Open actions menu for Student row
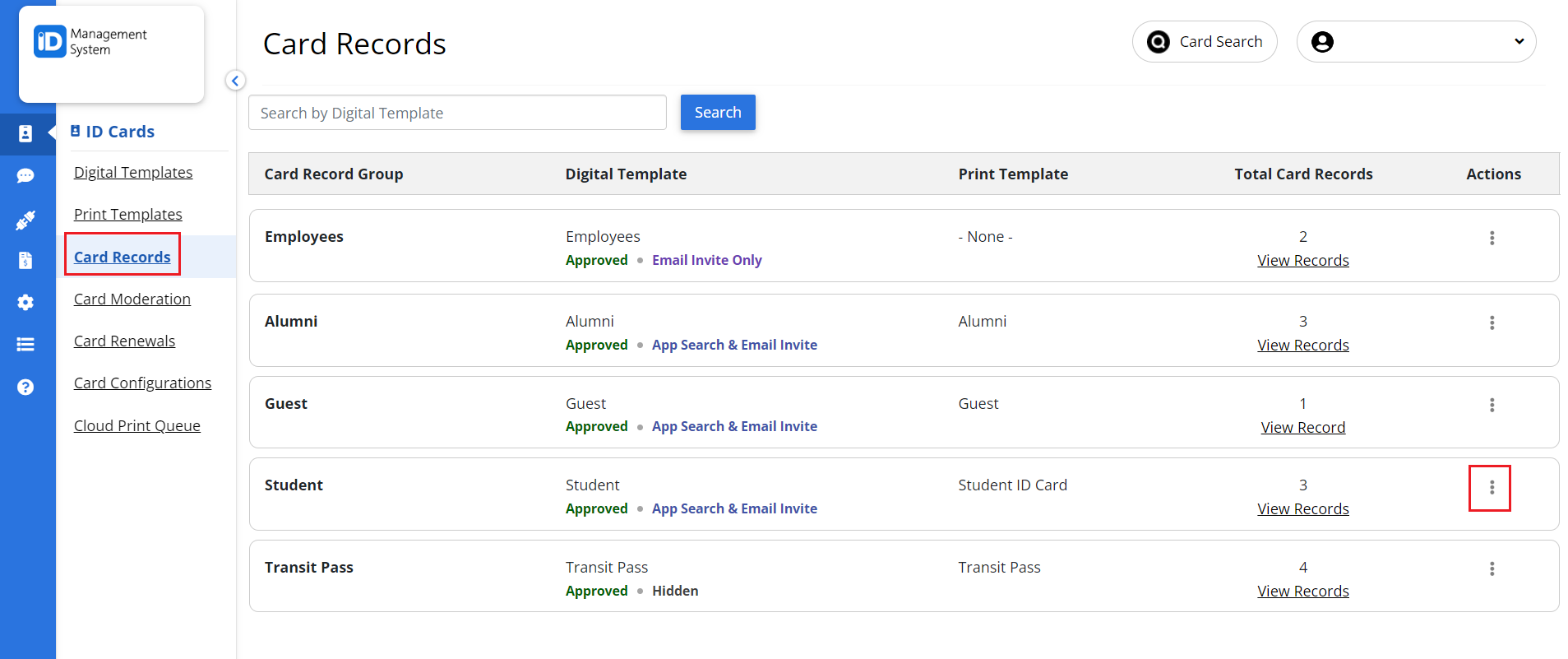 [x=1492, y=488]
